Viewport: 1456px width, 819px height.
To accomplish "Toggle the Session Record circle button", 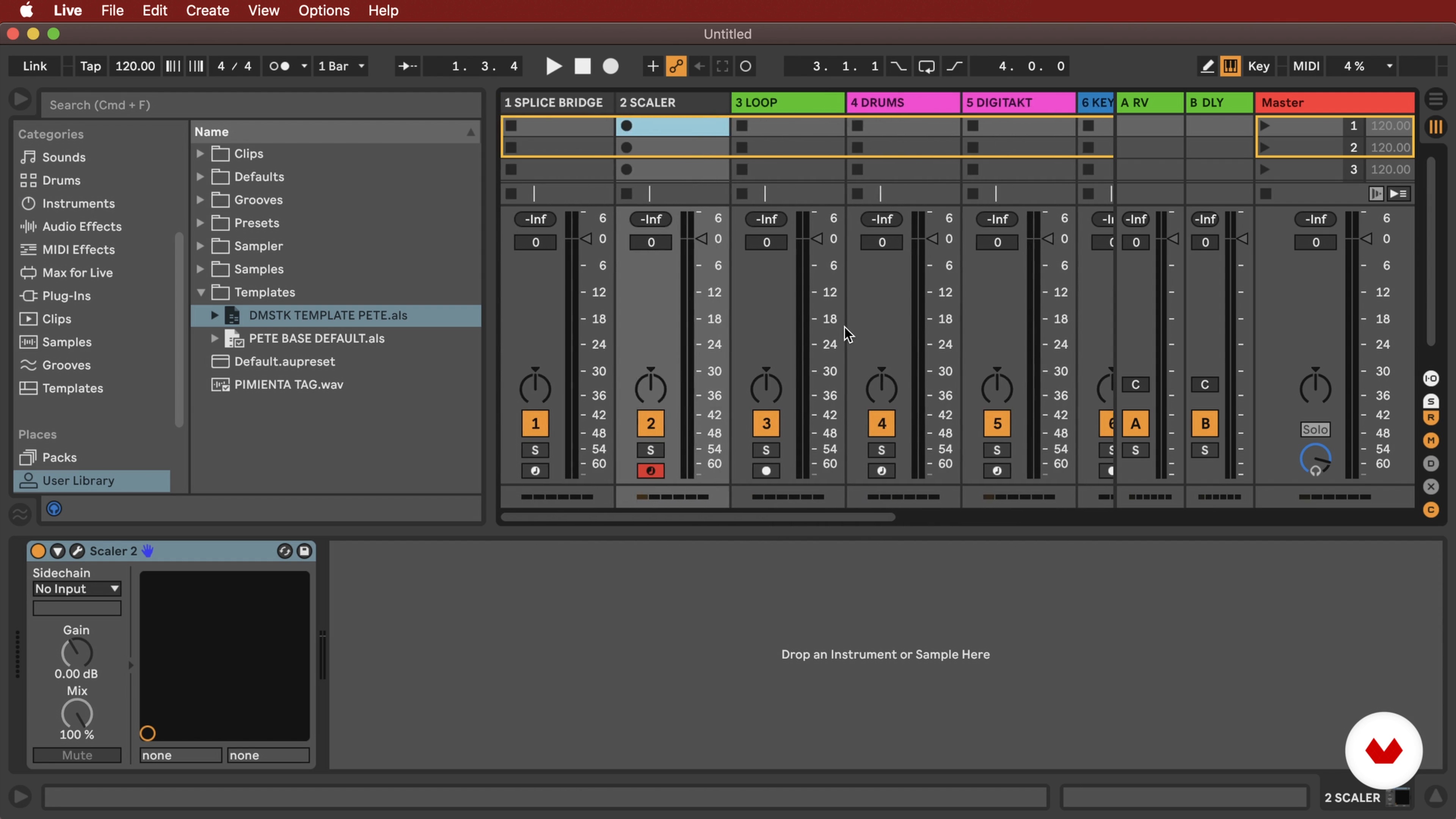I will coord(745,66).
